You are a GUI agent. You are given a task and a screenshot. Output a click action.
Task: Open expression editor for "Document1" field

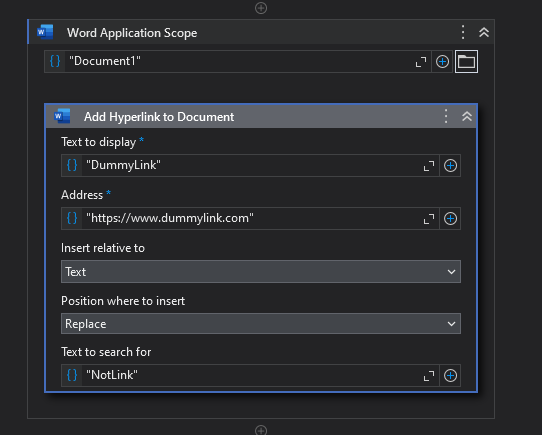click(421, 62)
